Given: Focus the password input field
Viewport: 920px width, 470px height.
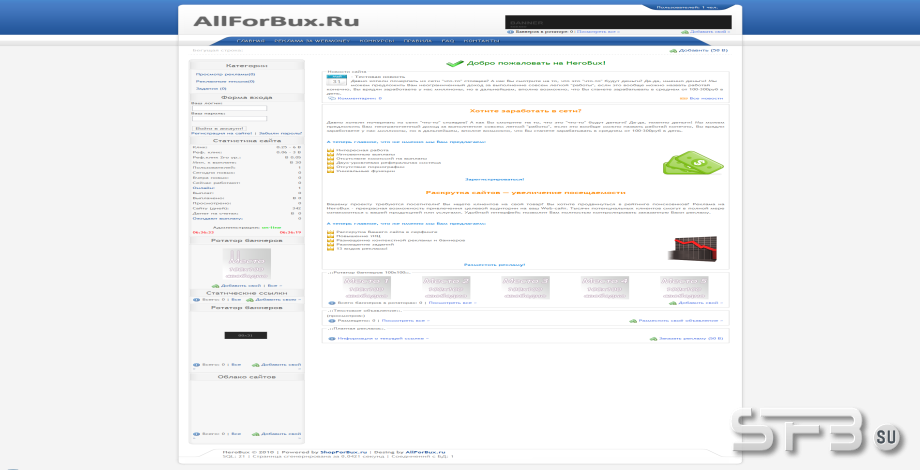Looking at the screenshot, I should tap(229, 119).
